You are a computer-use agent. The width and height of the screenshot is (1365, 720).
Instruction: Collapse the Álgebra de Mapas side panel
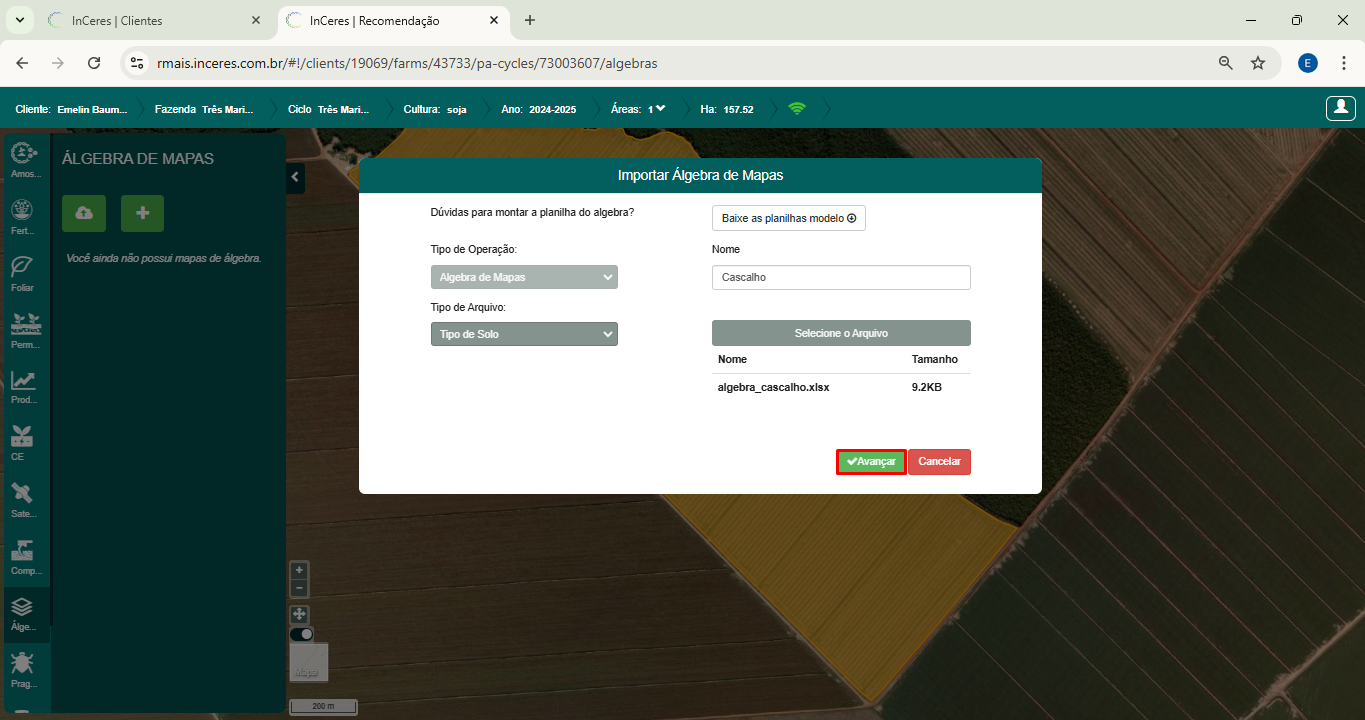point(295,177)
